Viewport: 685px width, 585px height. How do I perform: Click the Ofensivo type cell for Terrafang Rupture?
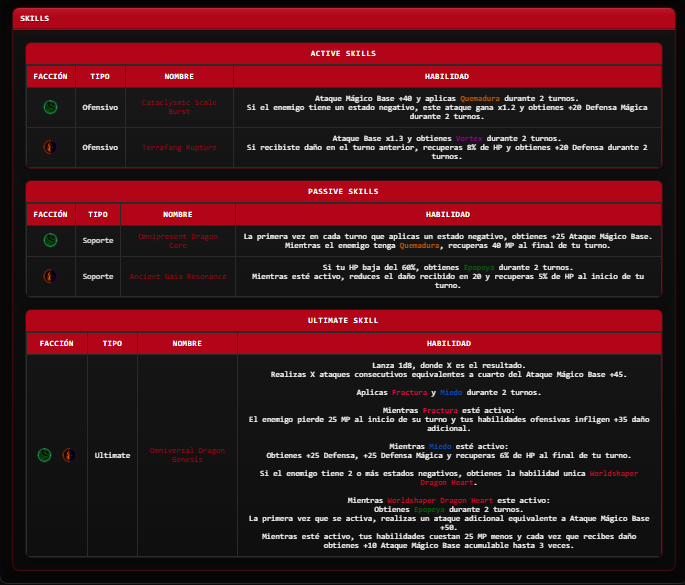click(100, 148)
